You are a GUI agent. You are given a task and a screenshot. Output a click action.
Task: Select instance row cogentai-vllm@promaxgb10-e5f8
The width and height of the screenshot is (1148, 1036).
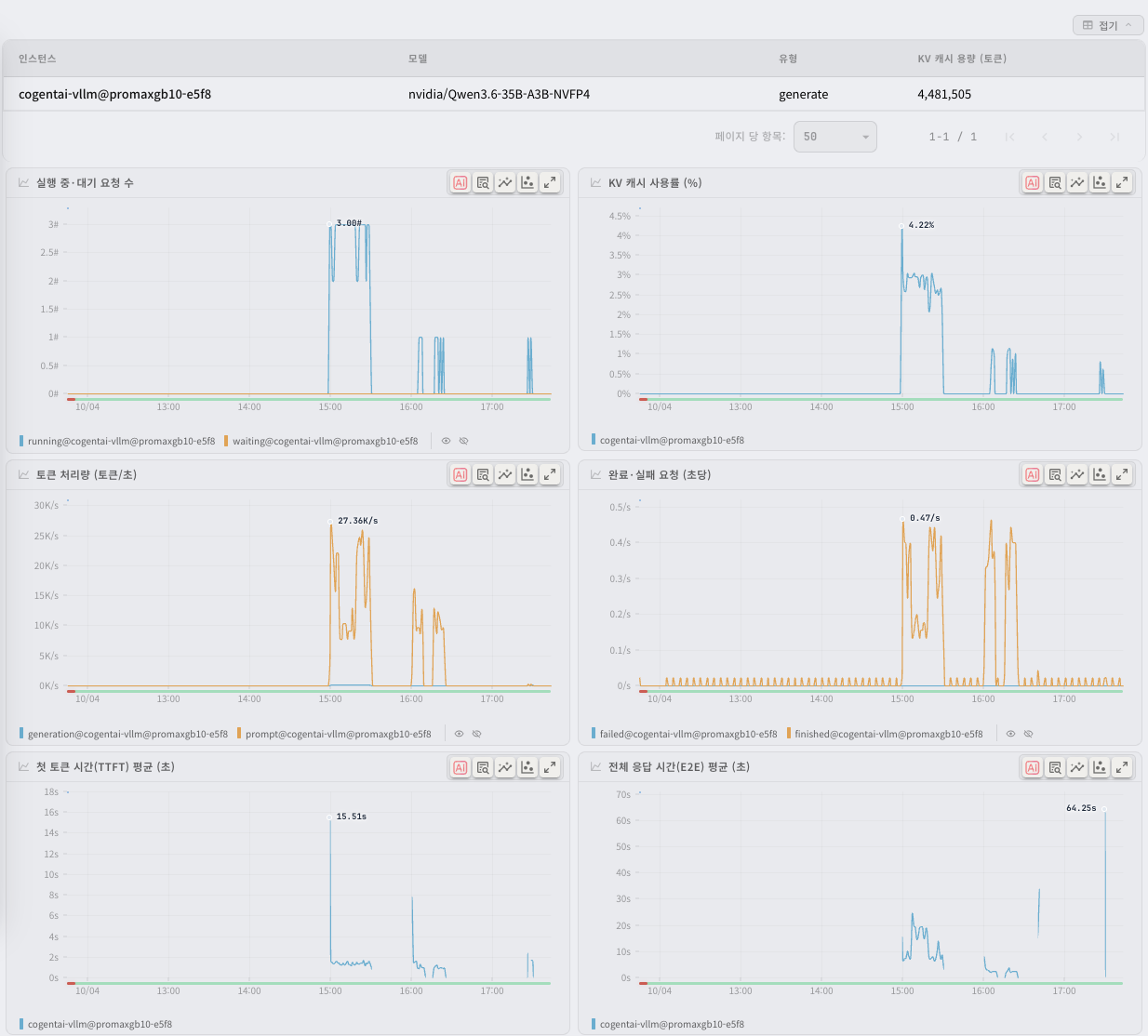[x=574, y=94]
